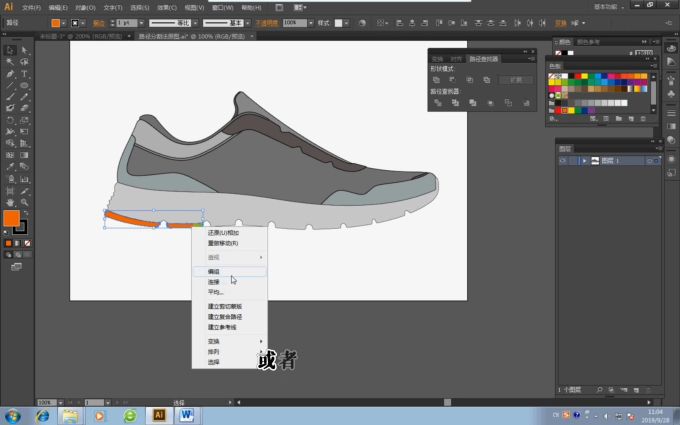This screenshot has height=425, width=680.
Task: Select the Paintbrush tool
Action: pyautogui.click(x=10, y=97)
